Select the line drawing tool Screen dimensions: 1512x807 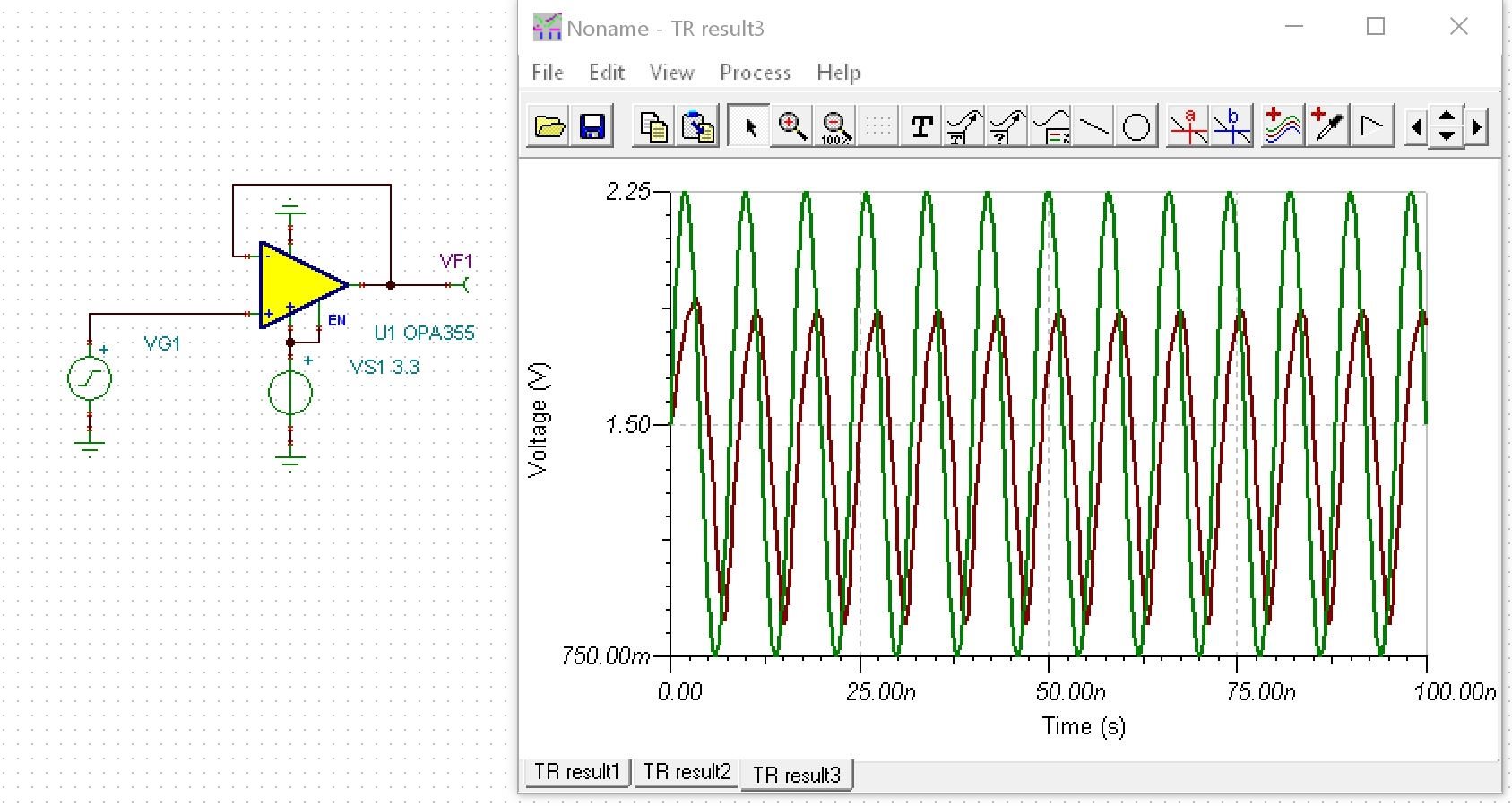1093,127
